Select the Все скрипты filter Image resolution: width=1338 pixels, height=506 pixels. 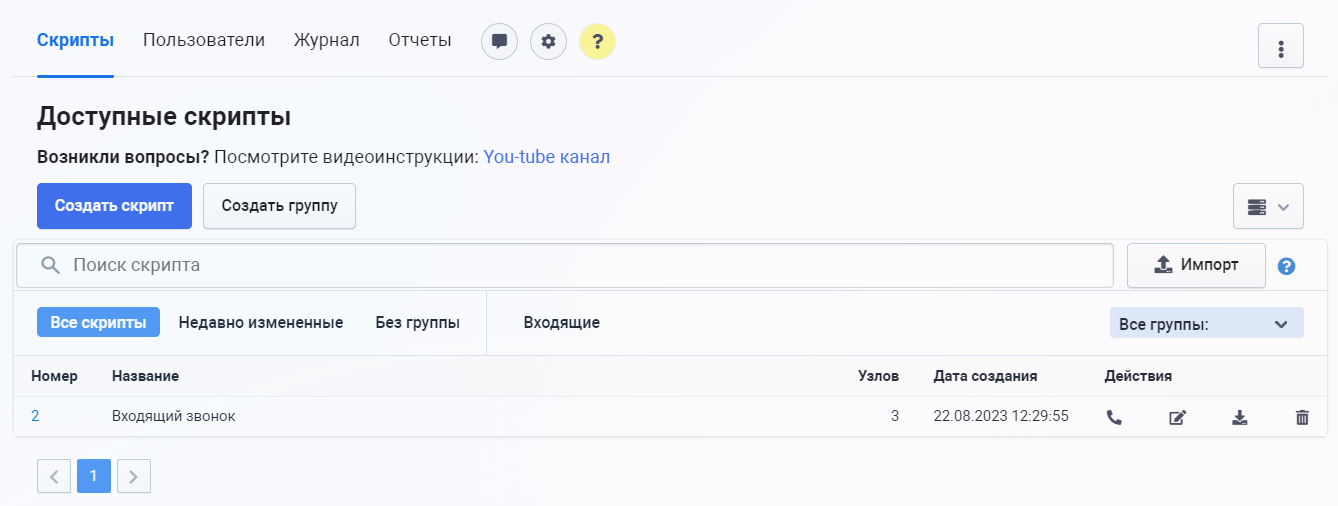98,323
